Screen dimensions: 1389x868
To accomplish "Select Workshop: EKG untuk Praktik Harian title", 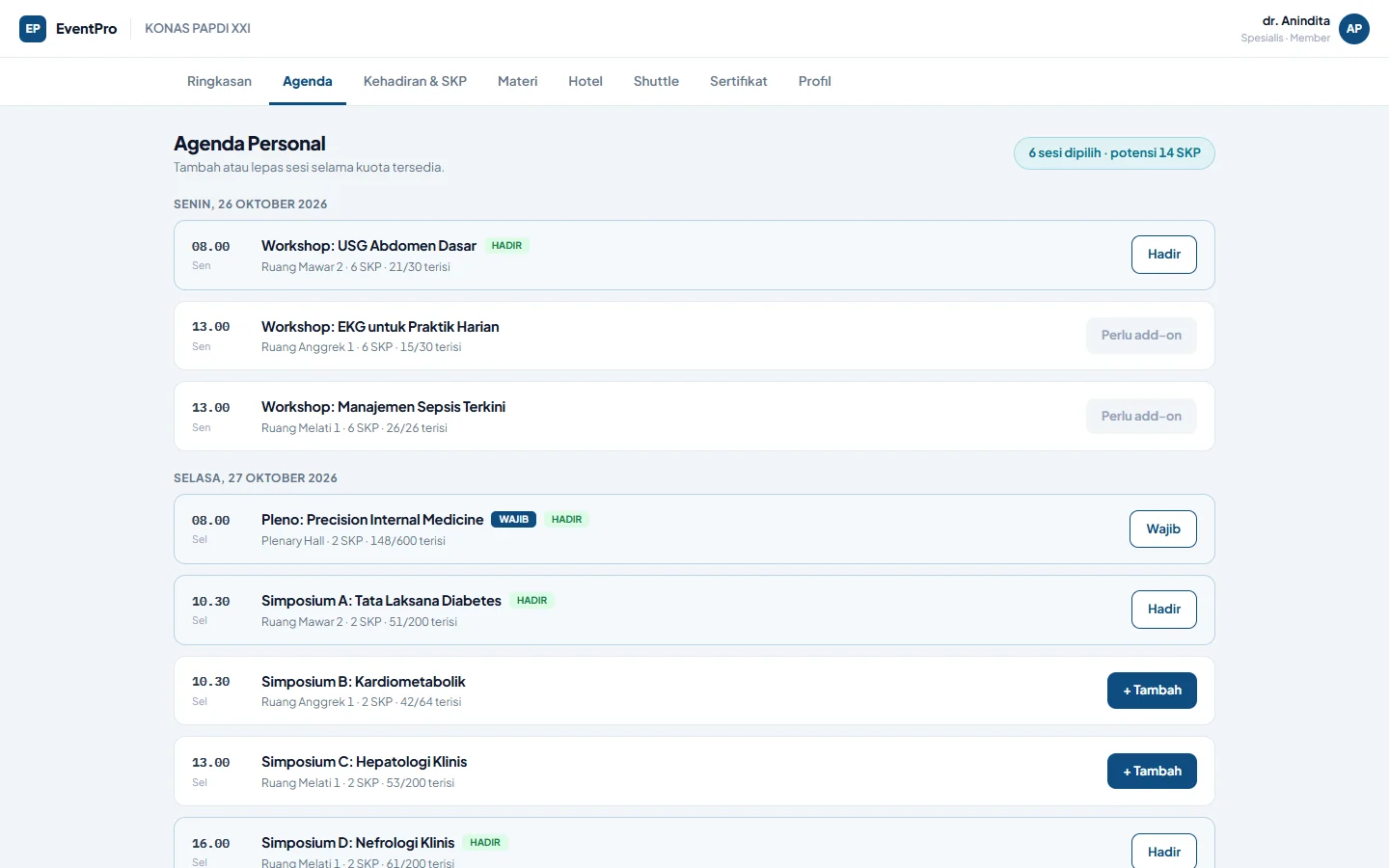I will click(x=380, y=327).
